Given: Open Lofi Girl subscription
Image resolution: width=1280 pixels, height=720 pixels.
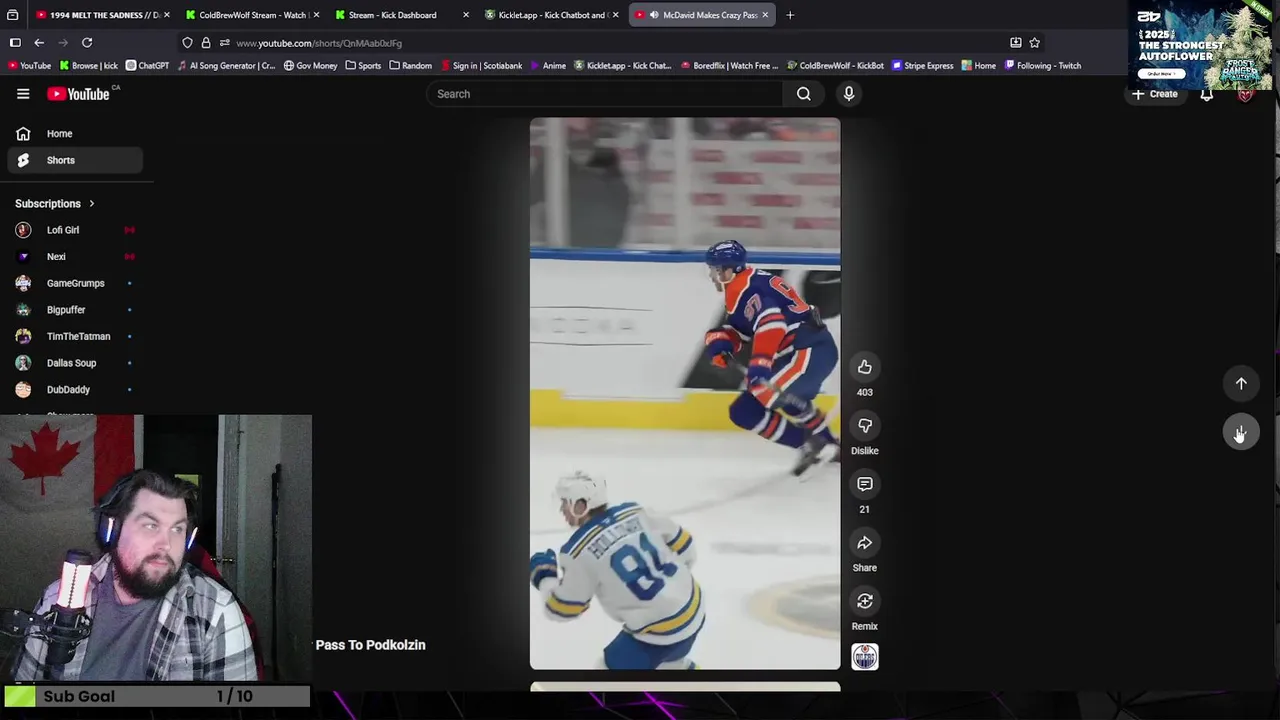Looking at the screenshot, I should (75, 230).
